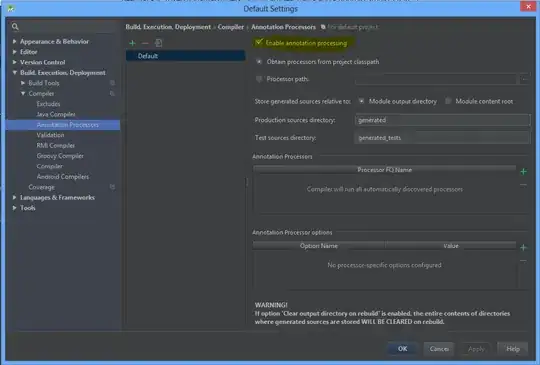Click the Cancel button
This screenshot has width=540, height=365.
tap(439, 349)
